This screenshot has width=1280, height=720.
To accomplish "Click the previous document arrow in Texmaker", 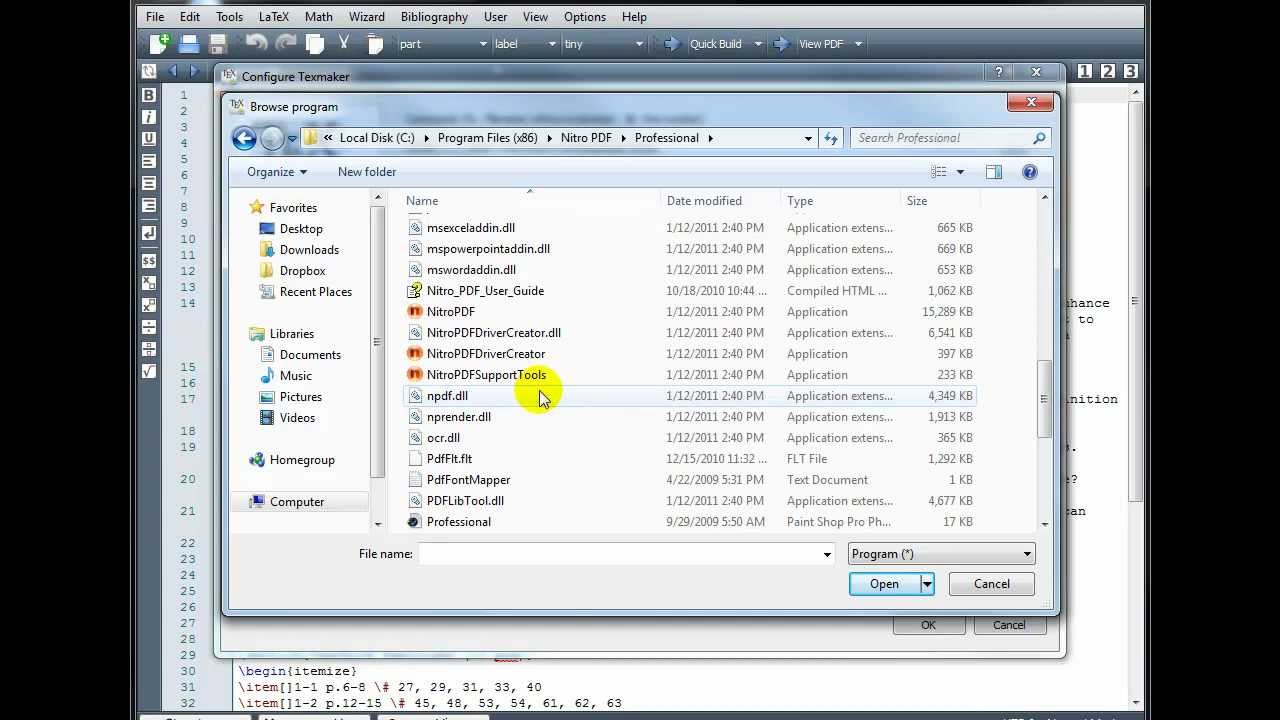I will coord(173,71).
